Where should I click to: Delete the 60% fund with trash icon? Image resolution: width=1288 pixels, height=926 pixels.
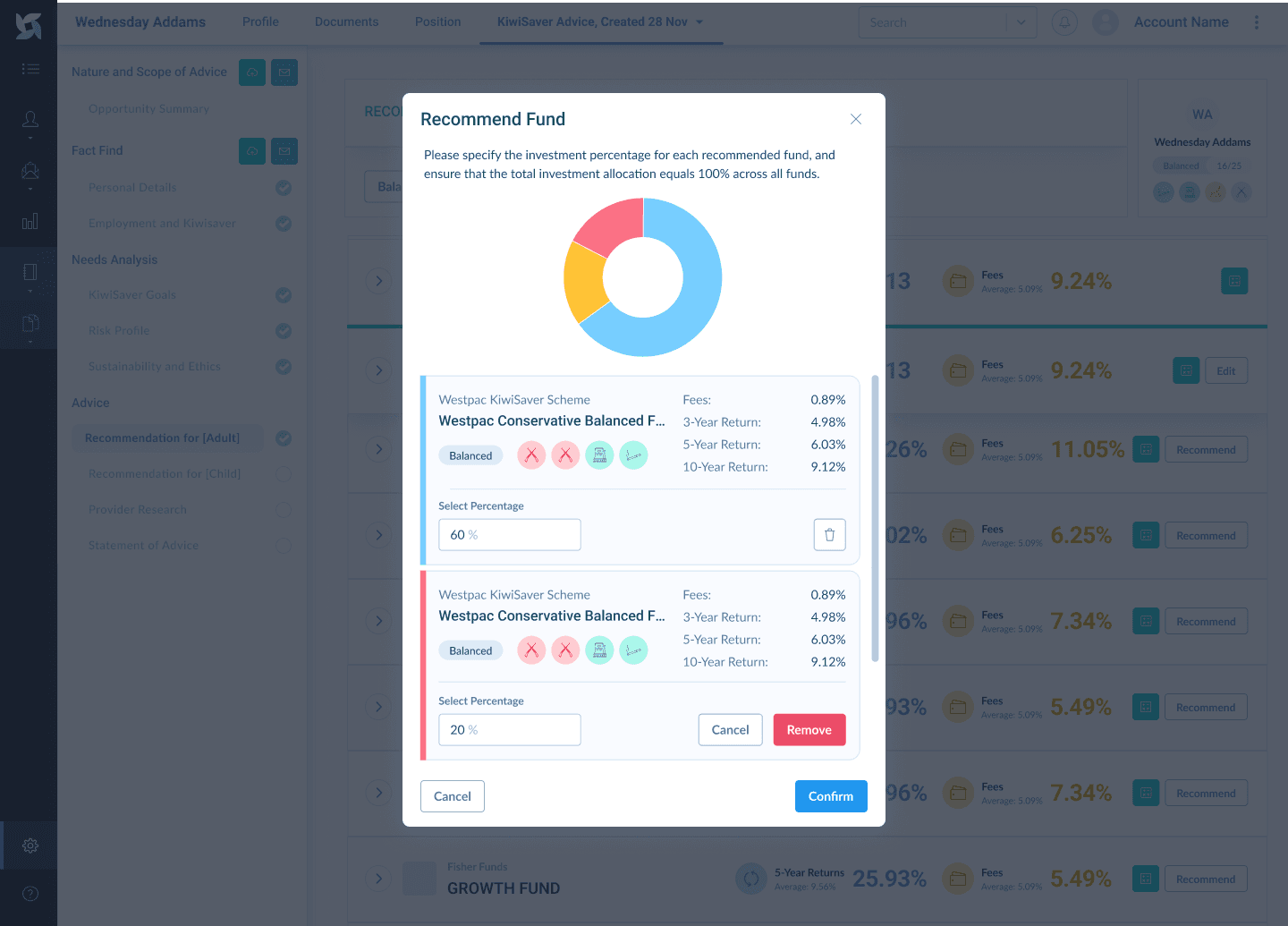coord(830,535)
